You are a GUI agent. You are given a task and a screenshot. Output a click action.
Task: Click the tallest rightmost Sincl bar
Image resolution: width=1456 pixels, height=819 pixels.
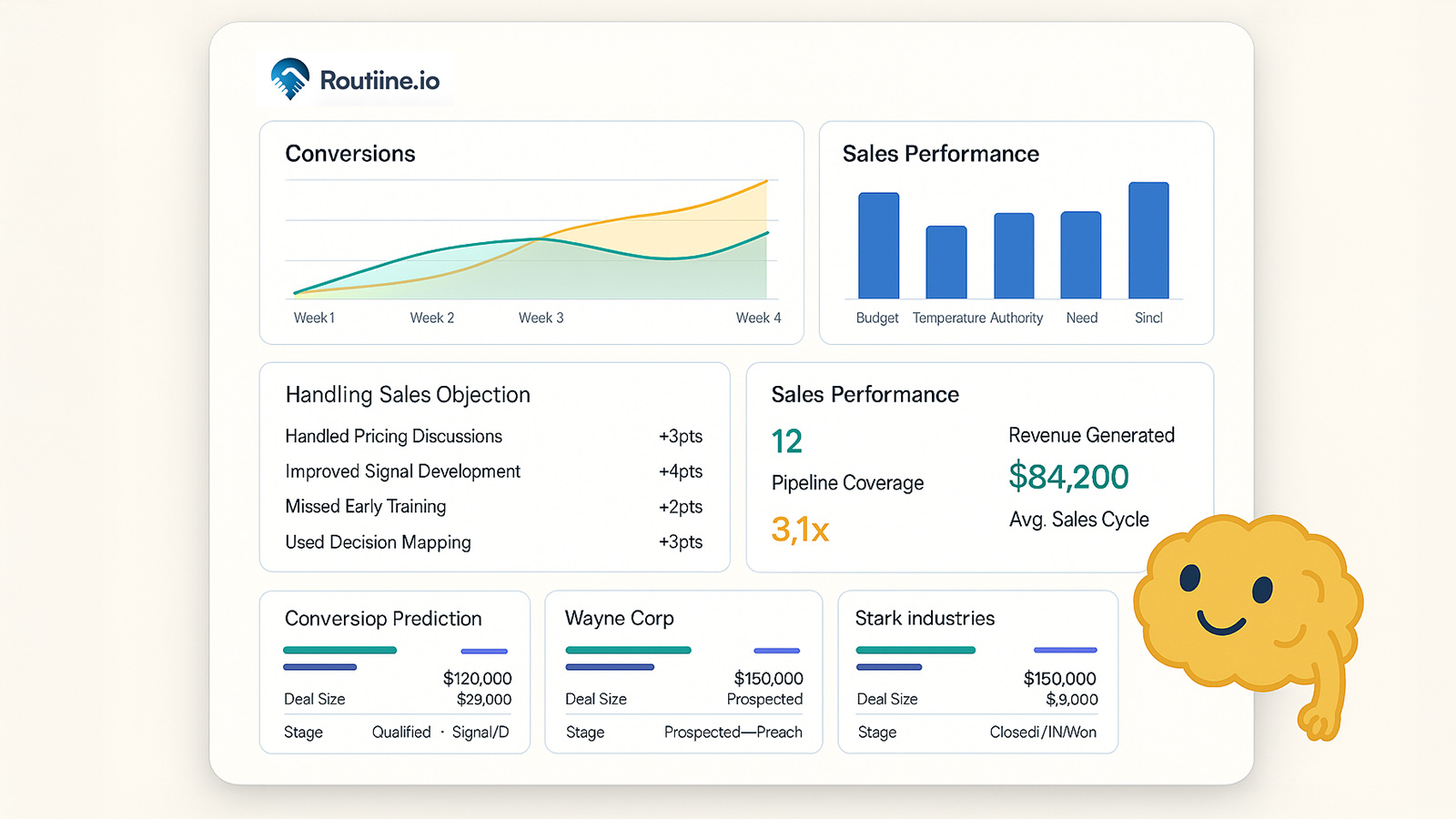coord(1148,240)
